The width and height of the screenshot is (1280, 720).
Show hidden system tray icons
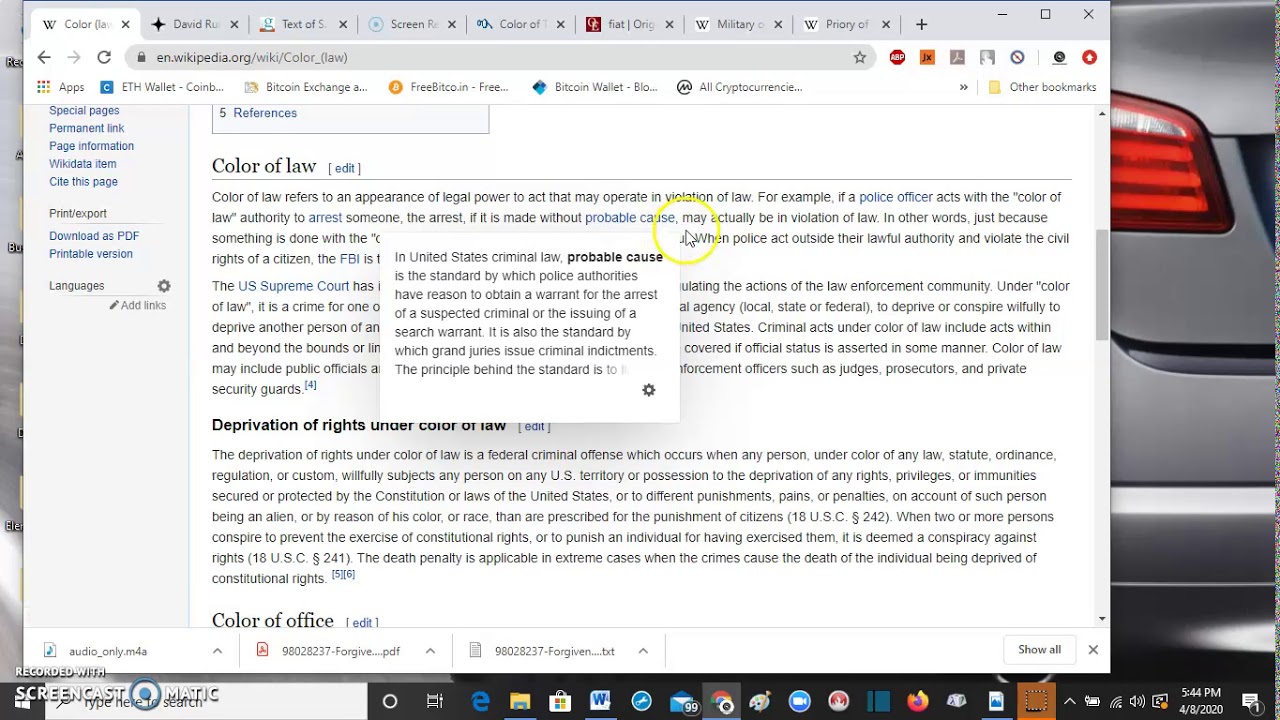[x=1069, y=701]
